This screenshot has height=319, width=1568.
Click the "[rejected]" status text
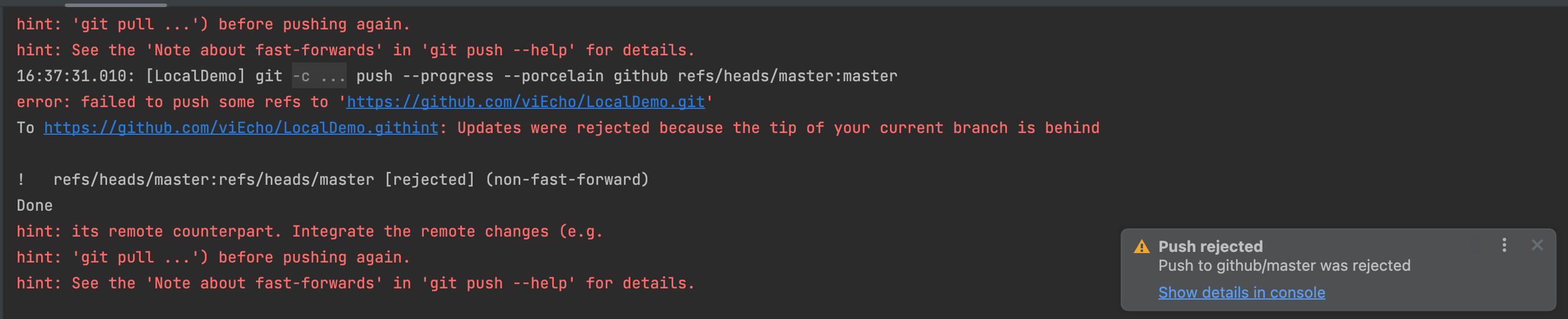[429, 180]
